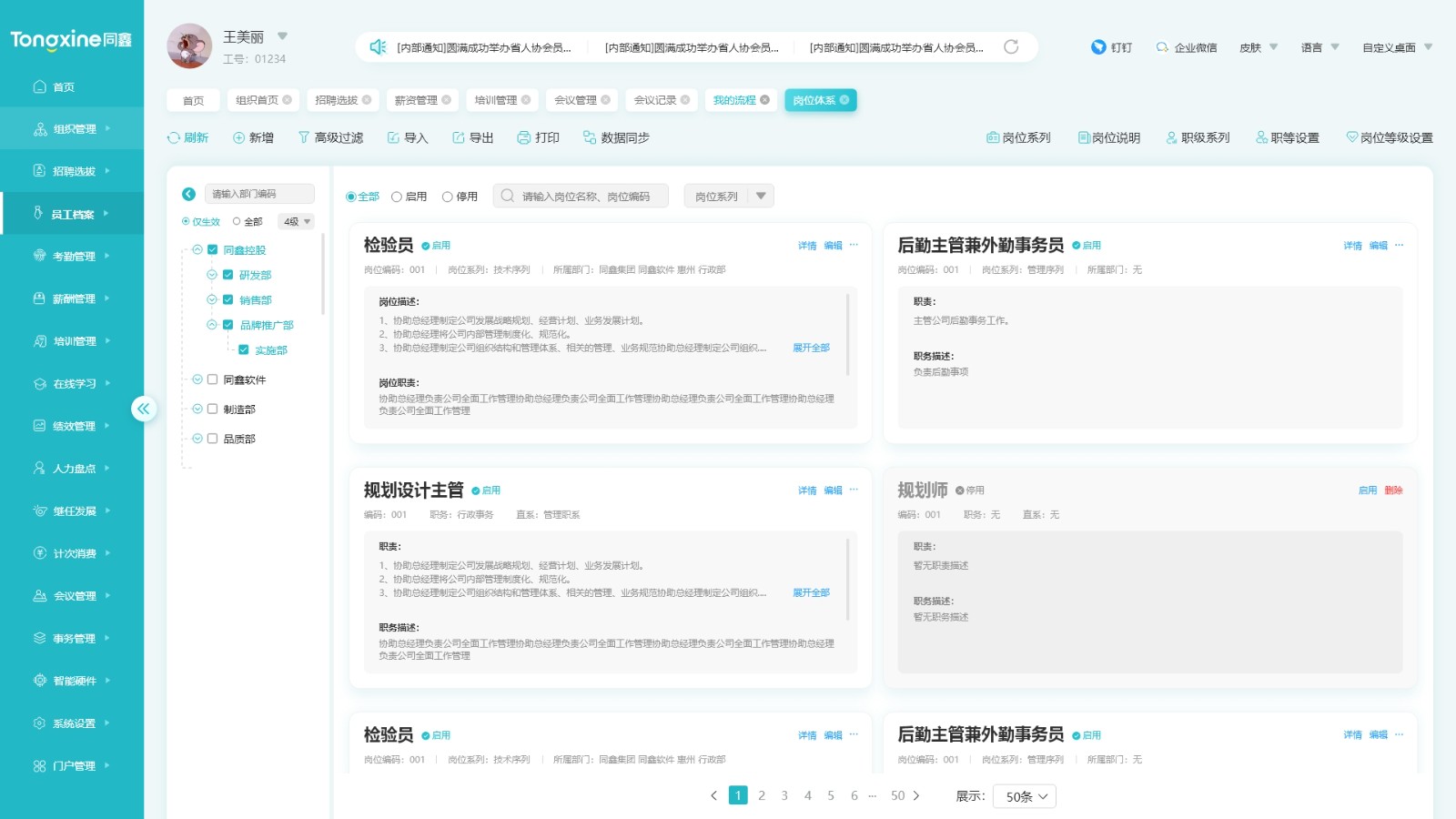Expand the 4级 level dropdown
The image size is (1456, 819).
point(294,221)
